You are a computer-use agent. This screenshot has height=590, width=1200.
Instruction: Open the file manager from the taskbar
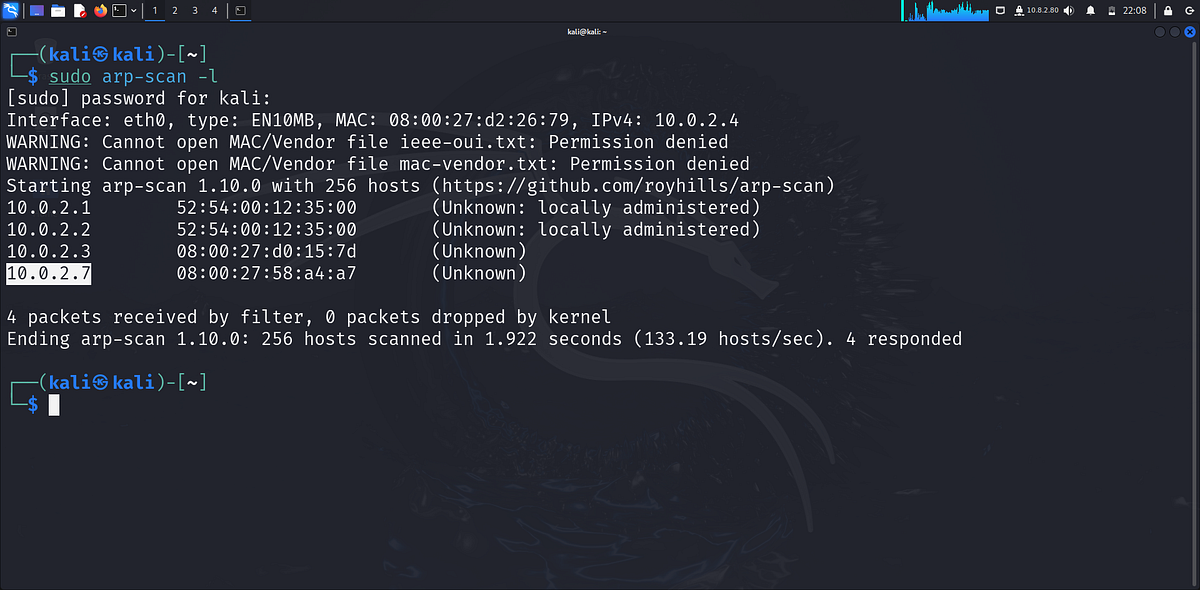point(57,10)
